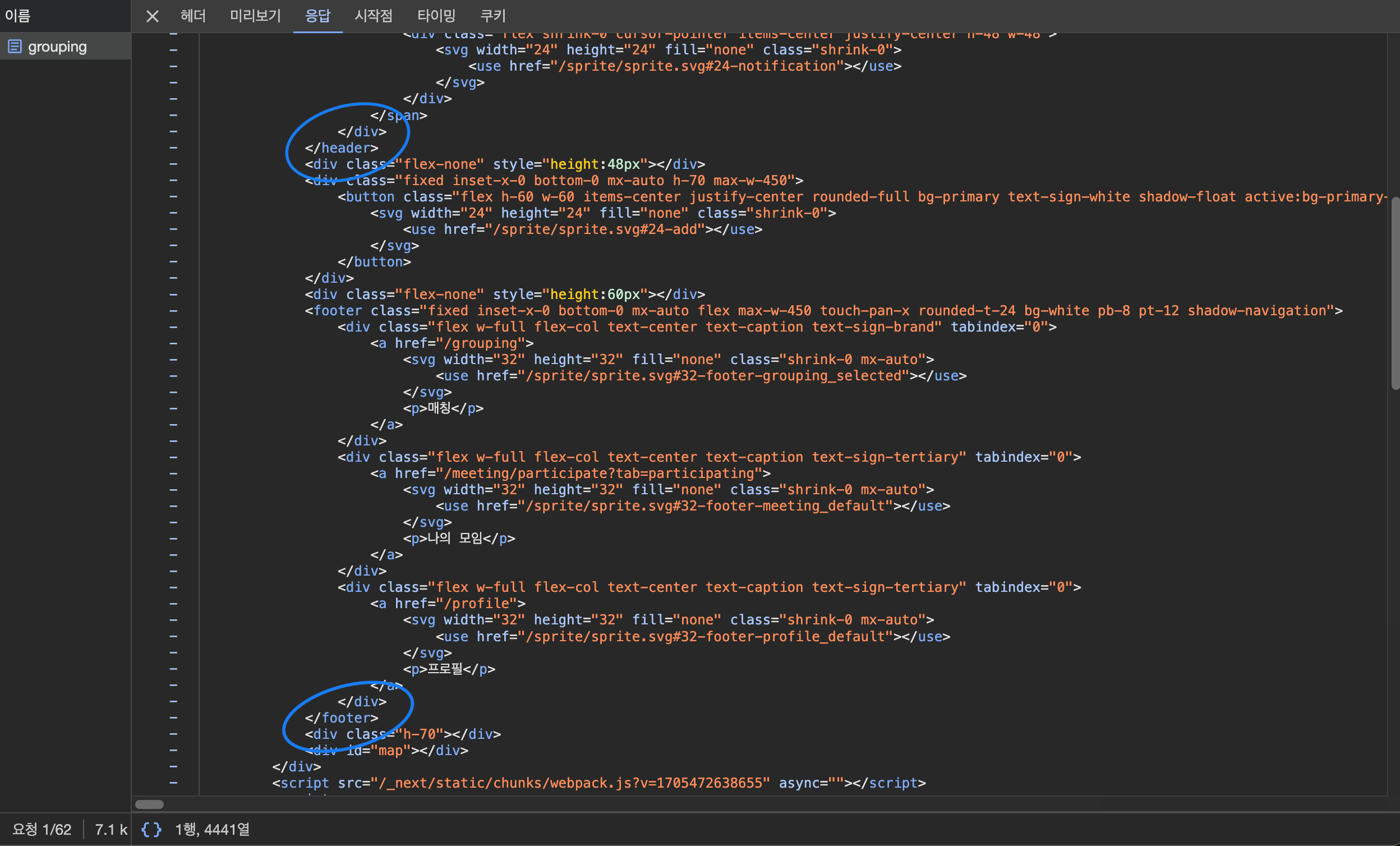Click the document icon beside grouping
This screenshot has height=846, width=1400.
[15, 47]
